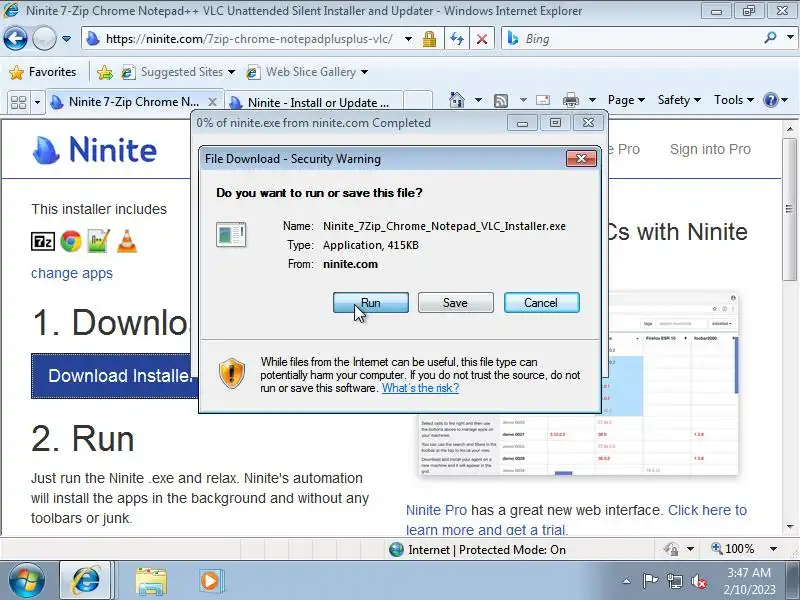
Task: Click the Run button in security warning
Action: [370, 303]
